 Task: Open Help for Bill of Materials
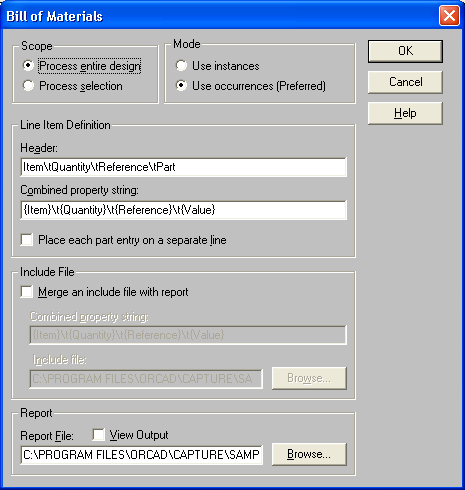click(405, 113)
